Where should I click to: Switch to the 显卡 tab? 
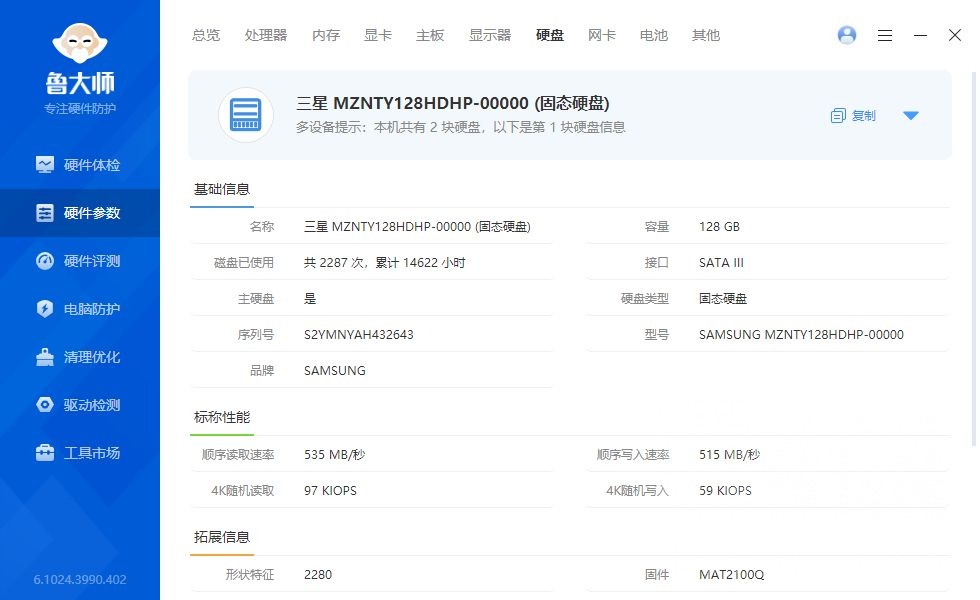point(378,35)
